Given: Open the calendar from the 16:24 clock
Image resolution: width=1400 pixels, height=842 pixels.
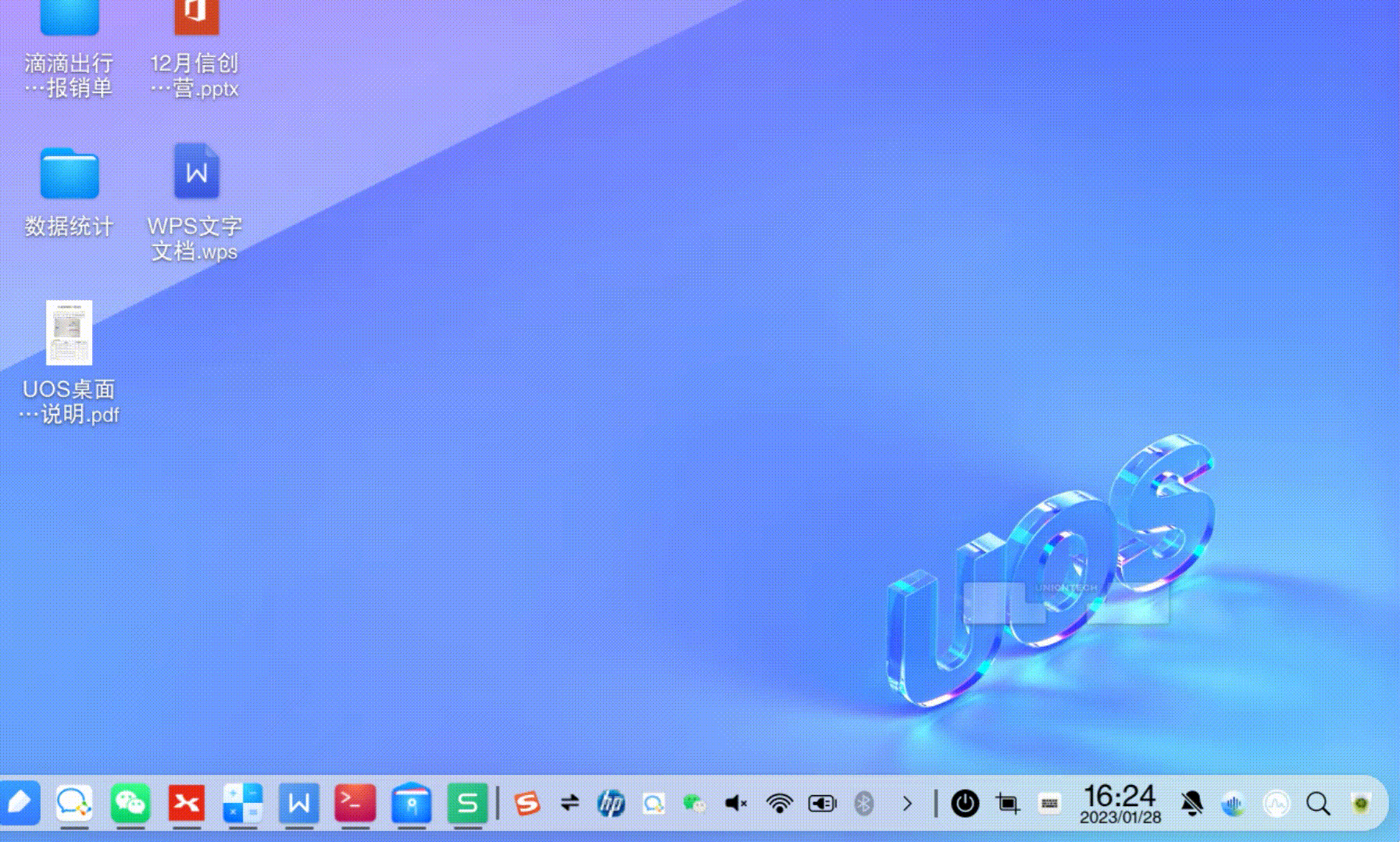Looking at the screenshot, I should click(1120, 803).
